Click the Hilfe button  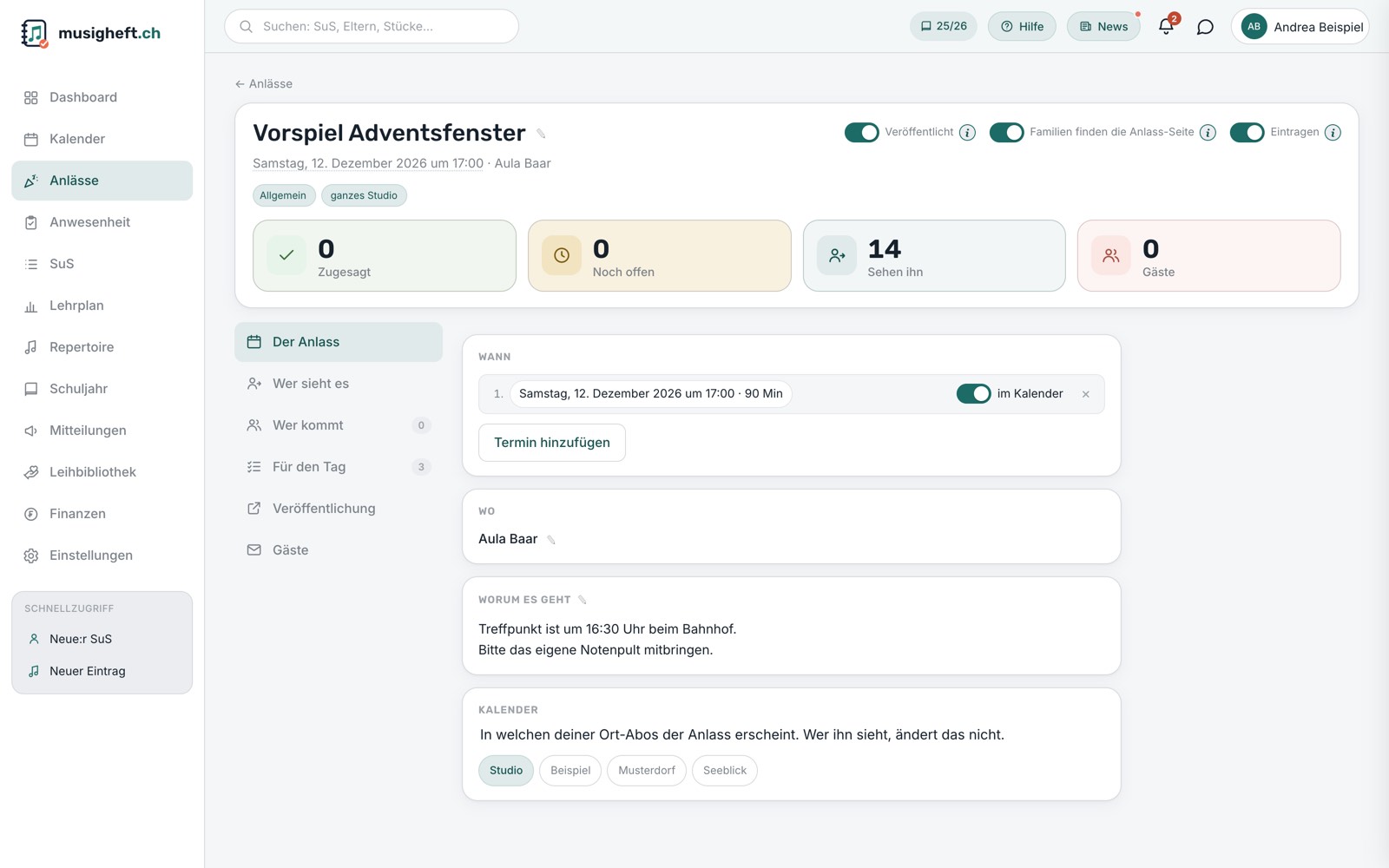click(x=1022, y=26)
